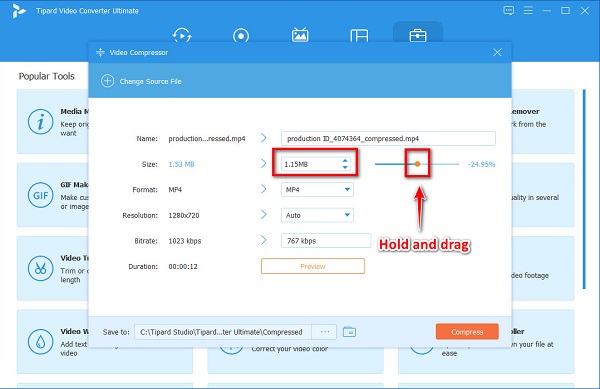Click the GIF Maker icon
The height and width of the screenshot is (389, 600).
(41, 195)
